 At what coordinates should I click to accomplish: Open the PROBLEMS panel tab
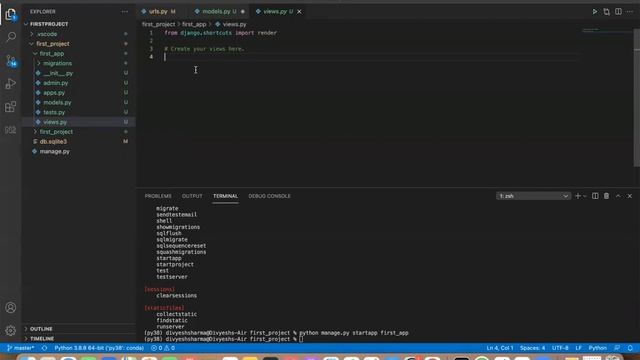click(x=158, y=196)
